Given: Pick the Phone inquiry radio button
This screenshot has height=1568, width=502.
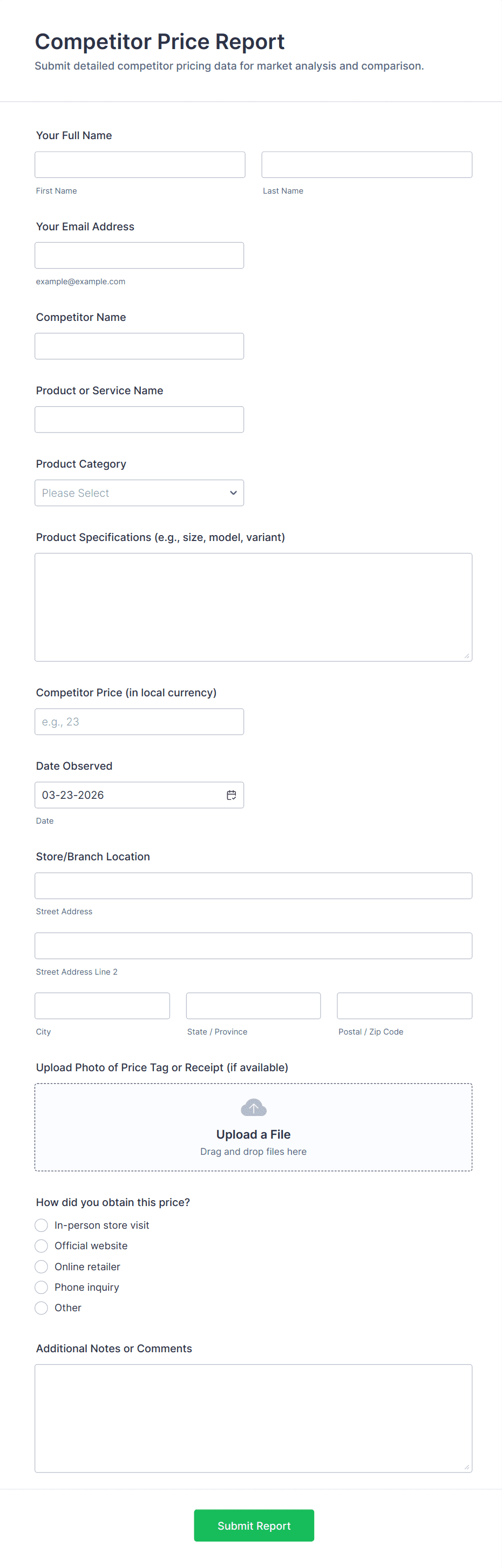Looking at the screenshot, I should 42,1288.
